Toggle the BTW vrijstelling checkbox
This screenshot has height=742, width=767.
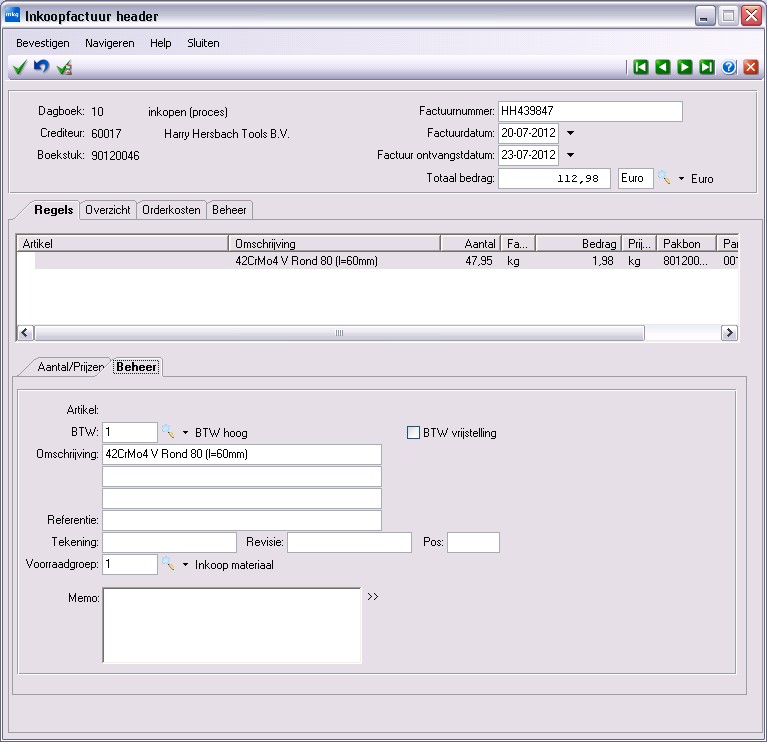[413, 432]
